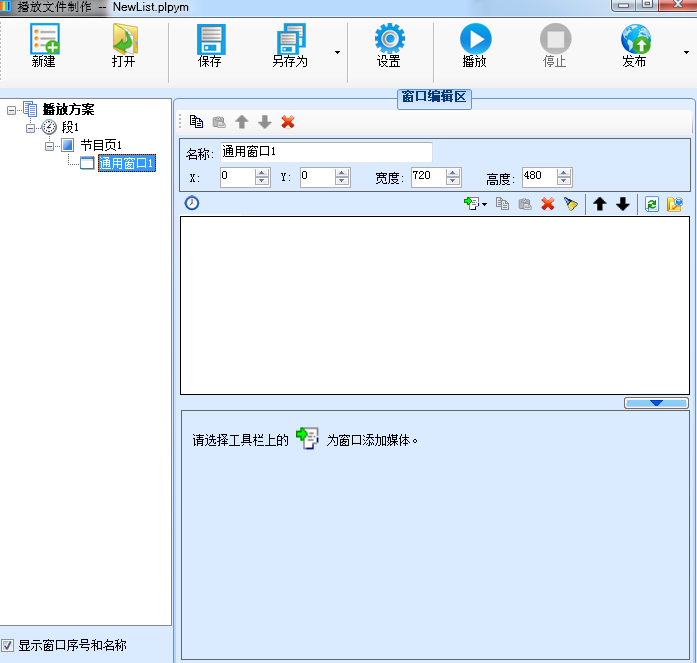Increase Y value with up spinner
697x663 pixels.
(x=342, y=173)
